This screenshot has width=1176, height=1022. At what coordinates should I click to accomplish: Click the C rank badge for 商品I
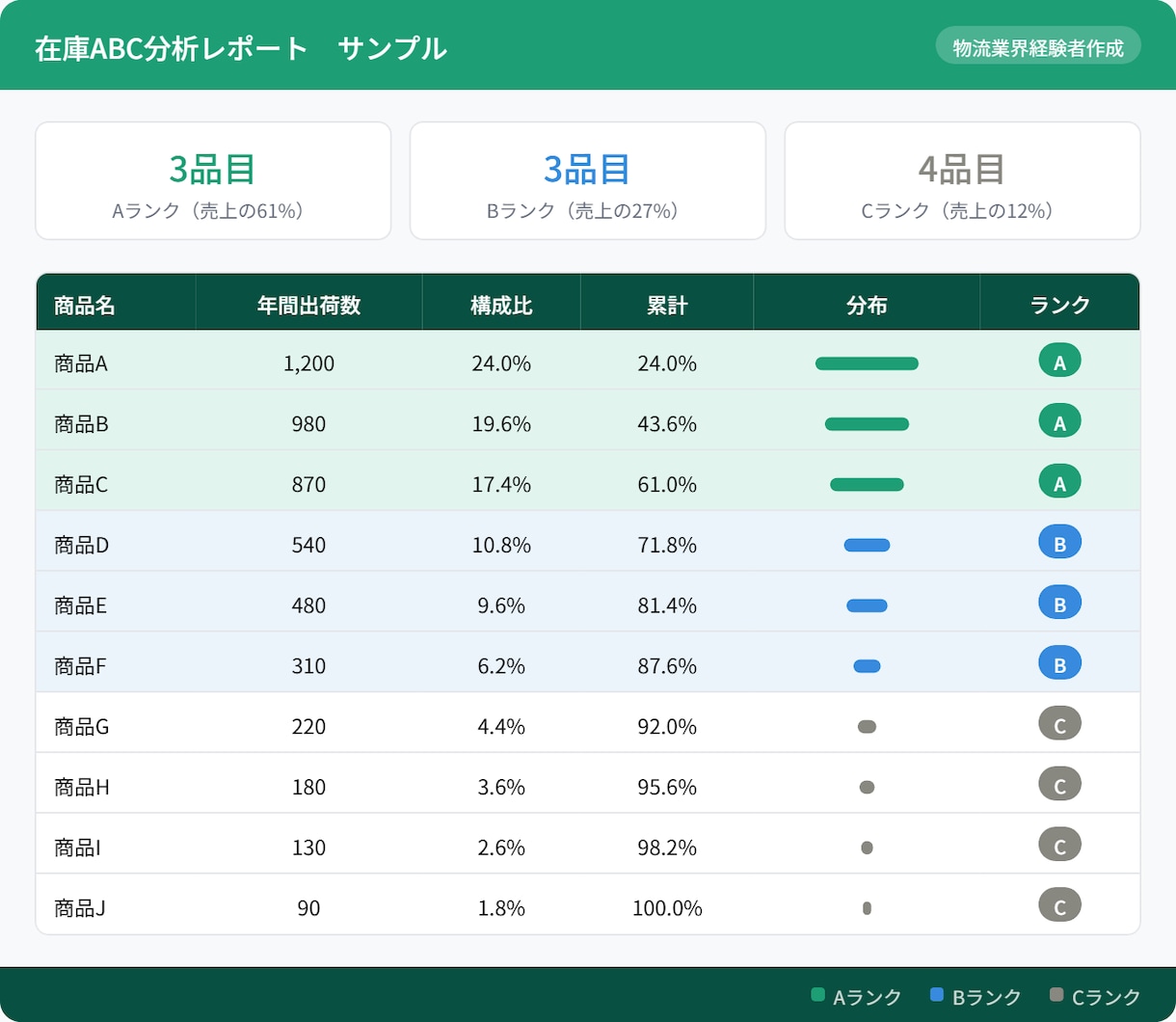[1059, 845]
